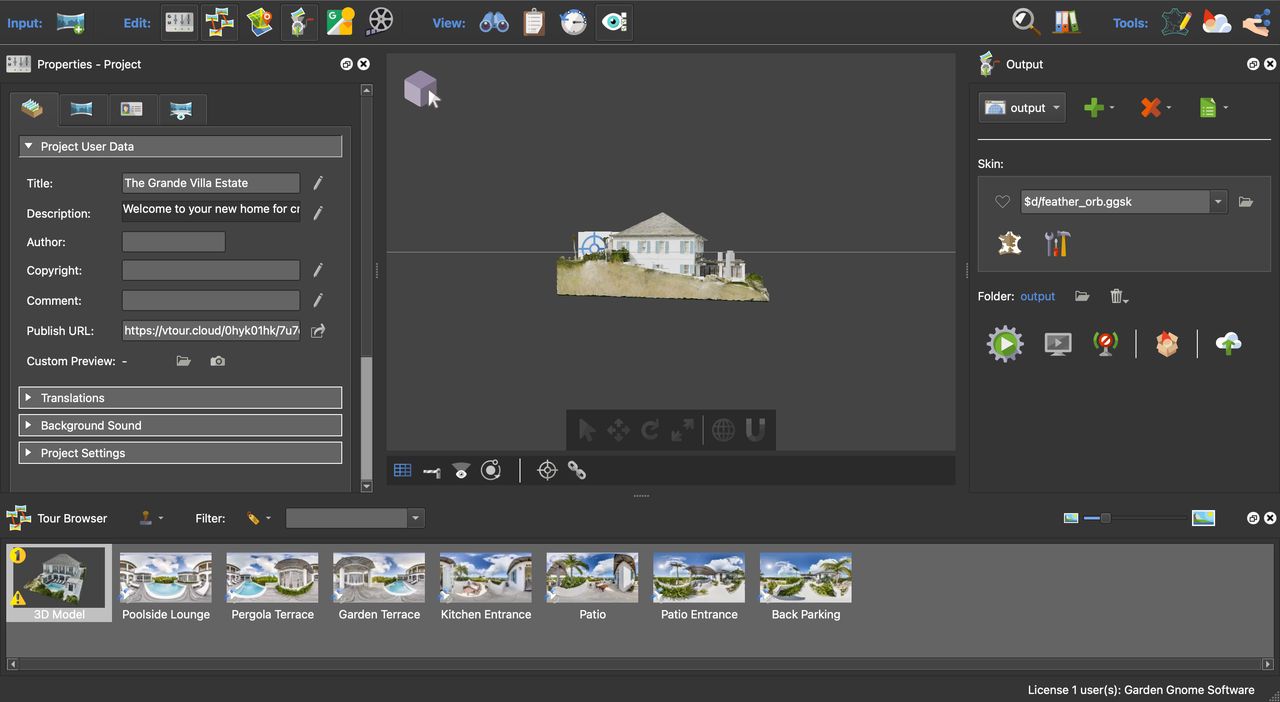Open the red X remove output dropdown

[1156, 107]
